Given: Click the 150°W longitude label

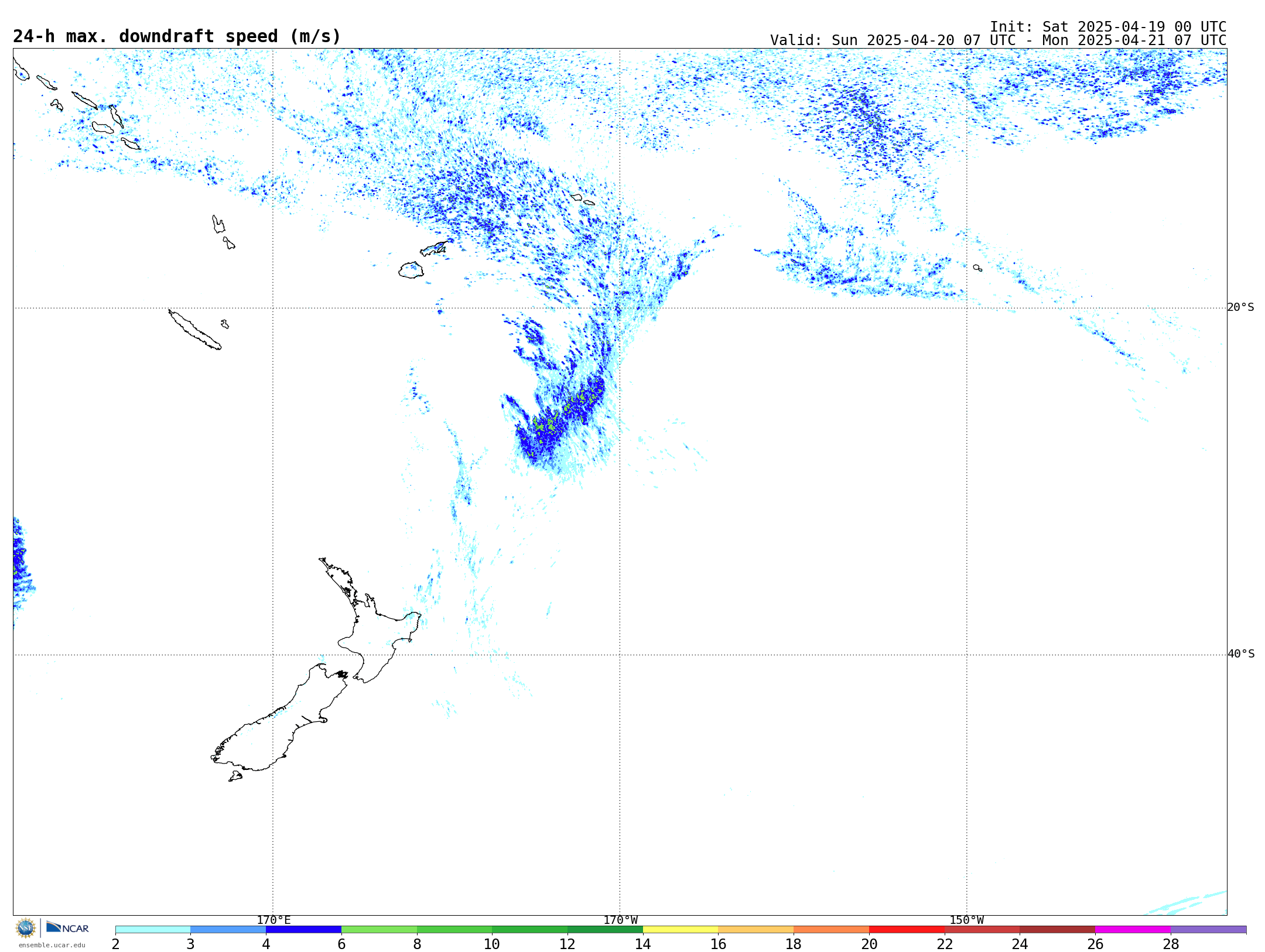Looking at the screenshot, I should click(x=966, y=920).
